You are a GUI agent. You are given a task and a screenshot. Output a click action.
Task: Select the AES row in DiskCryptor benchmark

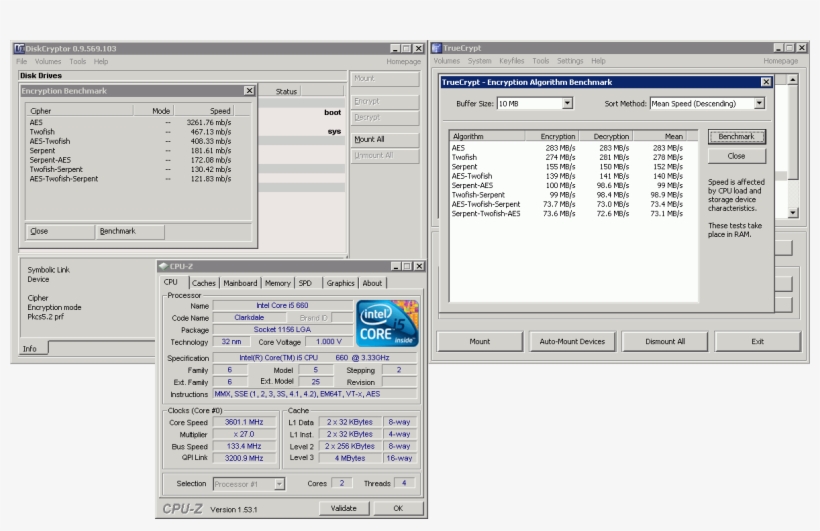coord(131,122)
